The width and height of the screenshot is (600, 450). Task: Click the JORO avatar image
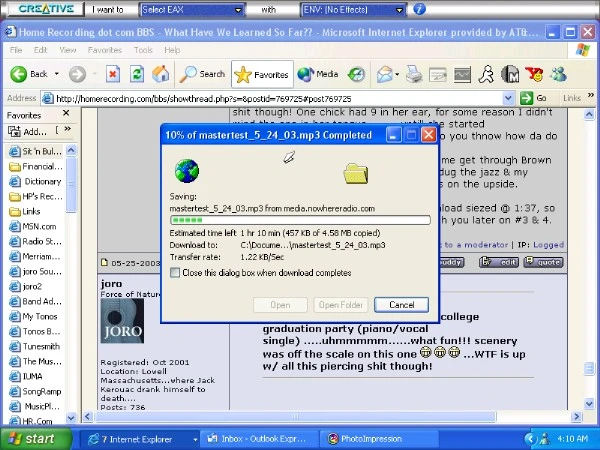click(x=122, y=321)
